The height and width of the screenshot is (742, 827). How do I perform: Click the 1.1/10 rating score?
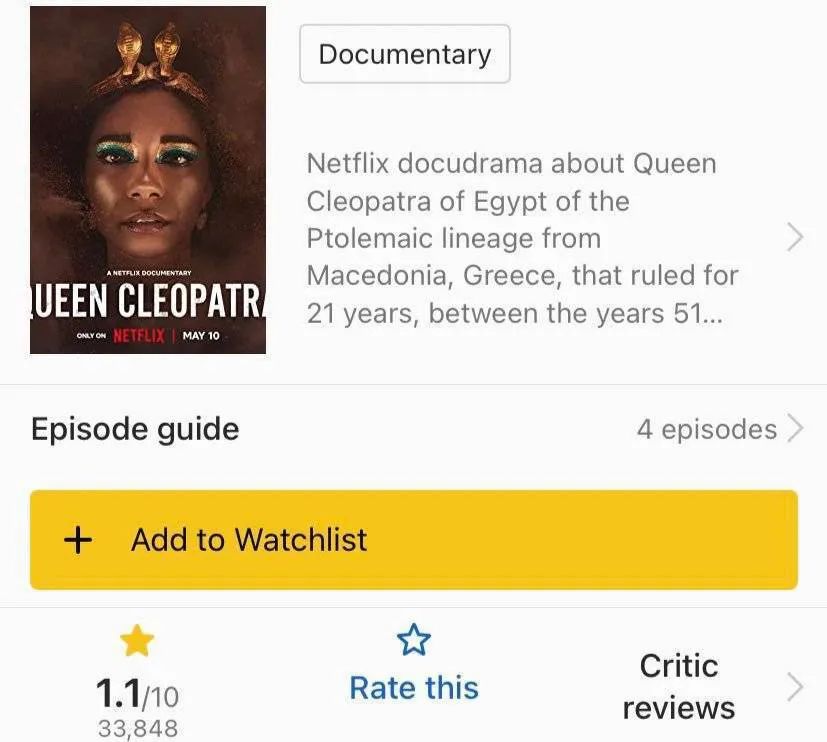[x=137, y=694]
